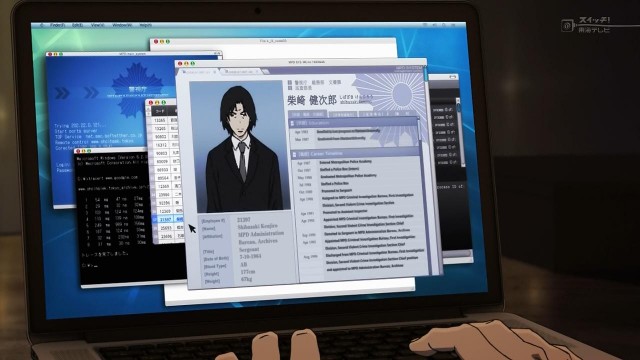Viewport: 640px width, 360px height.
Task: Click the second double-chevron arrow icon
Action: (91, 93)
